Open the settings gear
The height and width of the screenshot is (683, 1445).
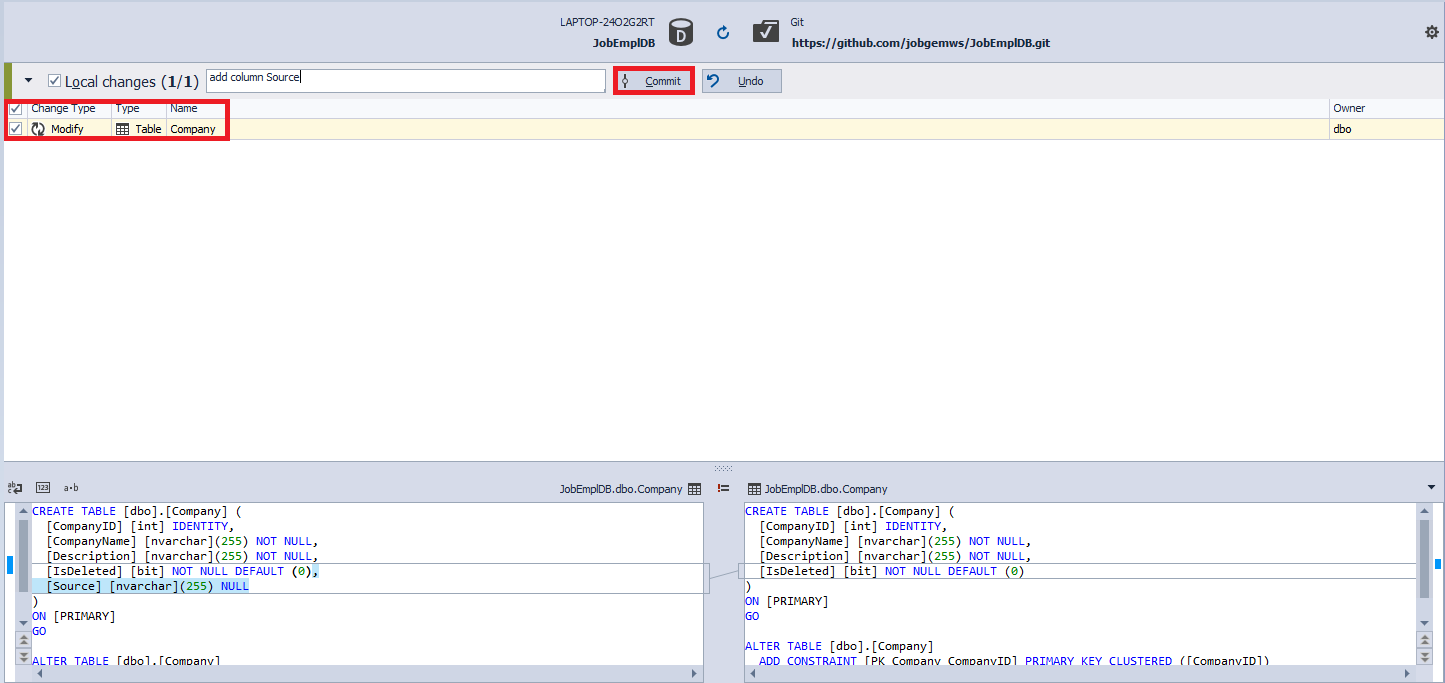[1432, 32]
